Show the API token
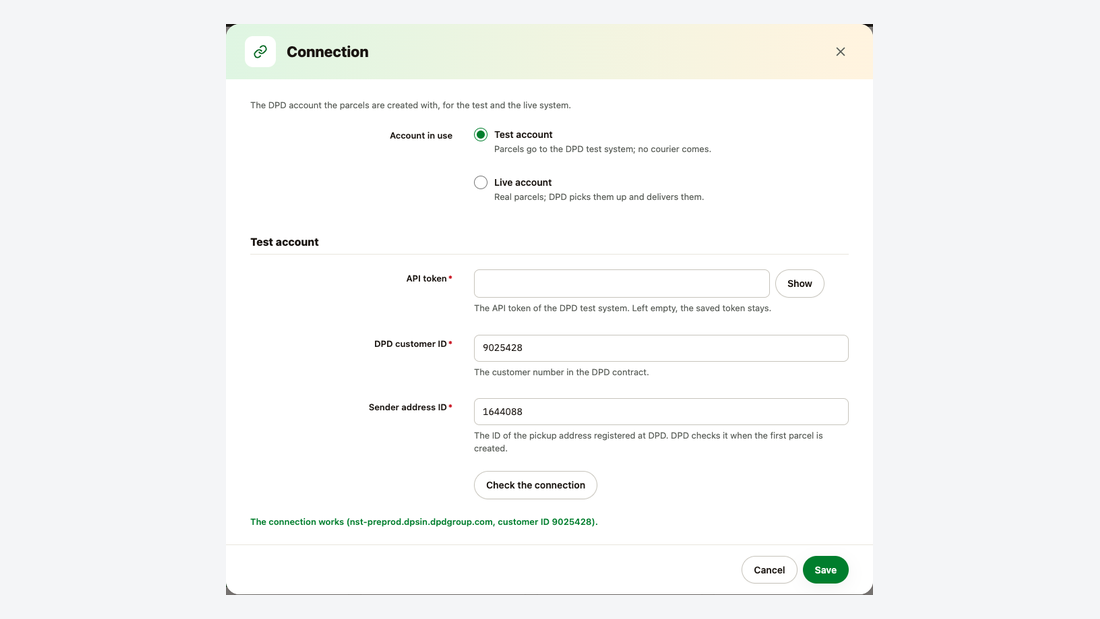 tap(800, 284)
